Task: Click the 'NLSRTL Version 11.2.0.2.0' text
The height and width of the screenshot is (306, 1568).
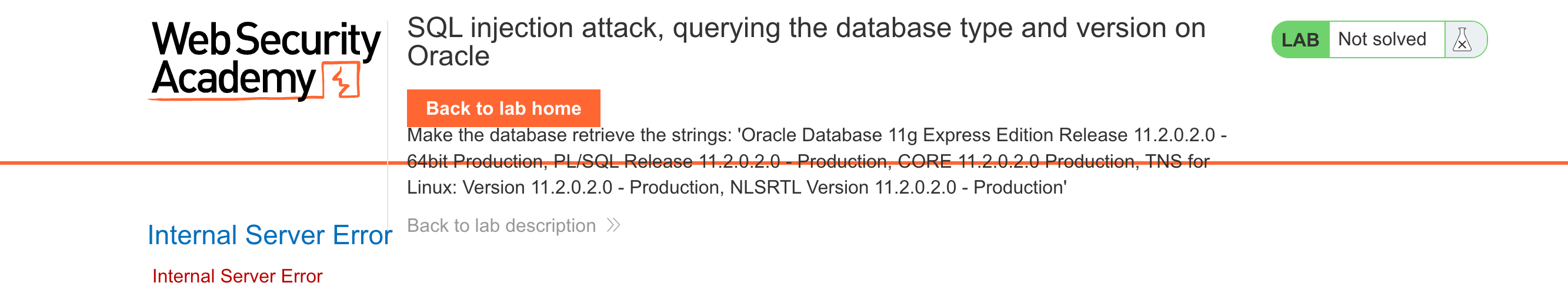Action: 843,187
